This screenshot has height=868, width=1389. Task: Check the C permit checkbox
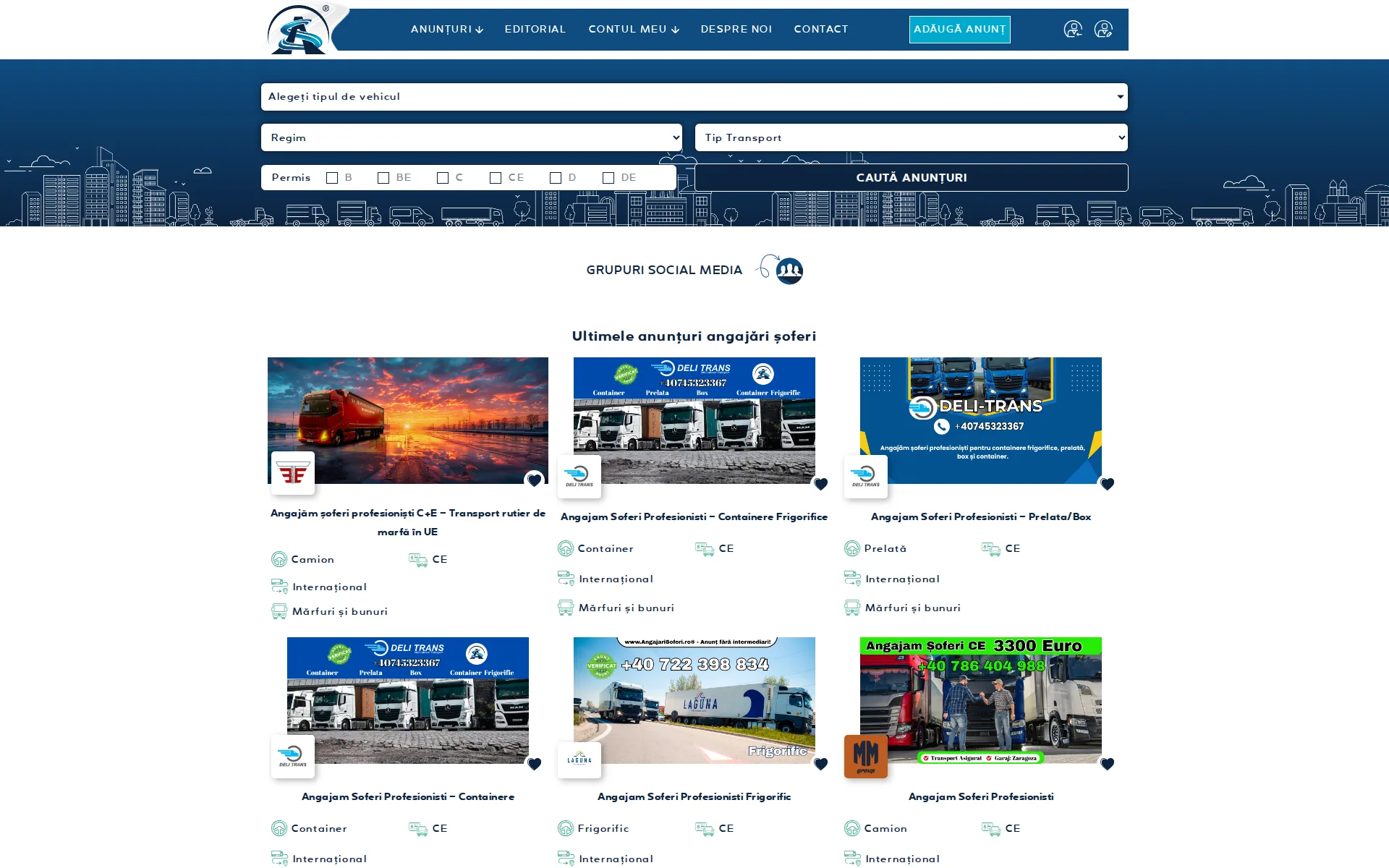pyautogui.click(x=443, y=178)
